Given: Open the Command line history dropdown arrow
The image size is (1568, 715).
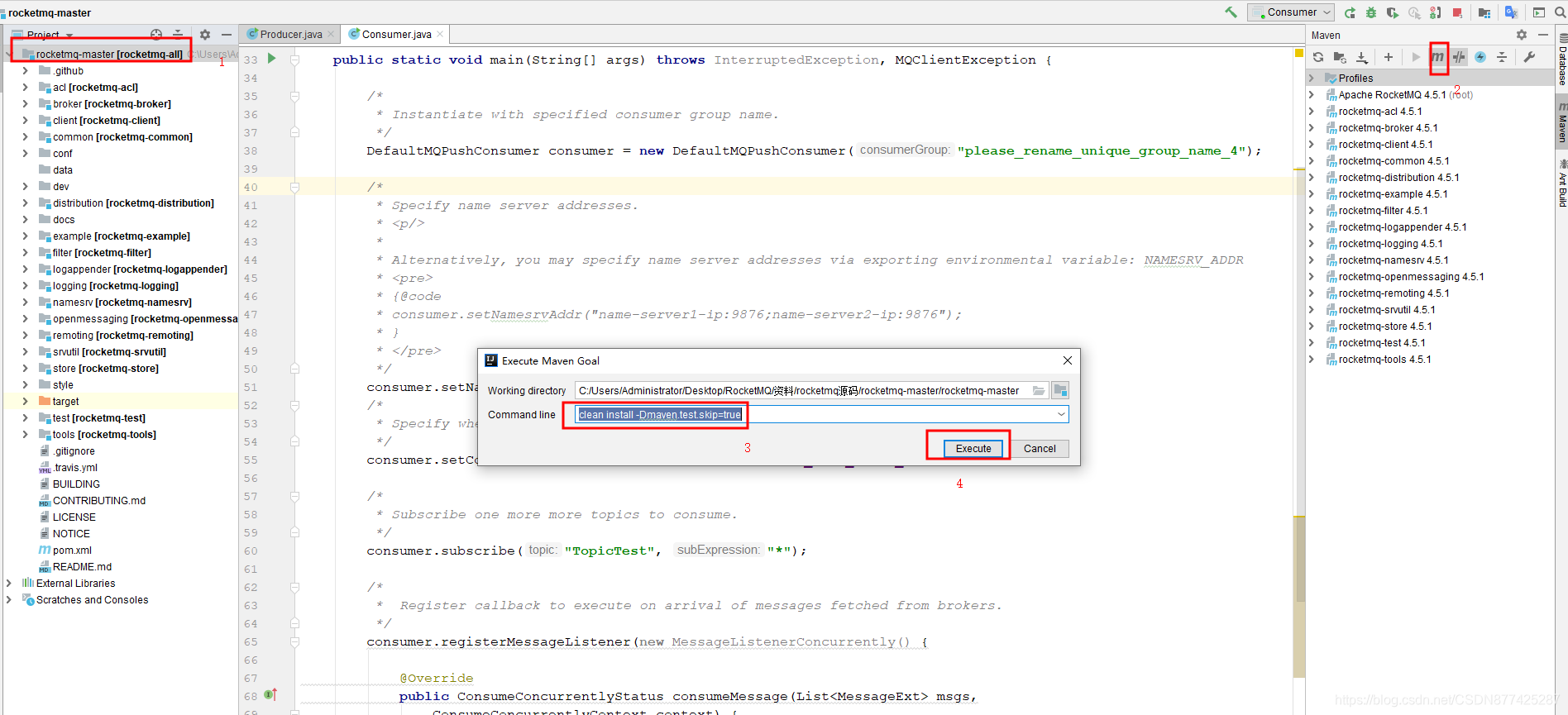Looking at the screenshot, I should point(1061,414).
